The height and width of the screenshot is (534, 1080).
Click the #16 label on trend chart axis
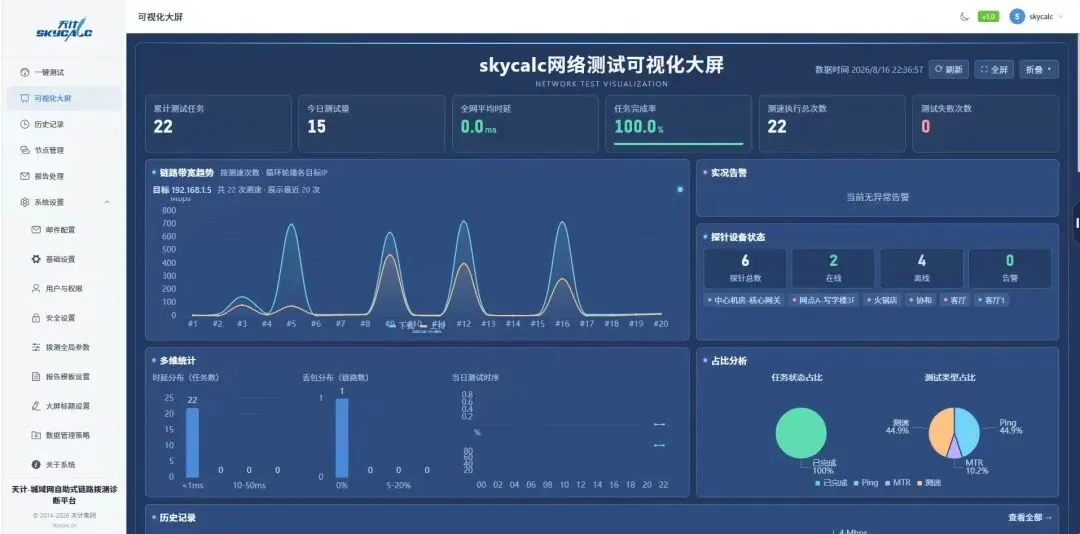[x=562, y=324]
